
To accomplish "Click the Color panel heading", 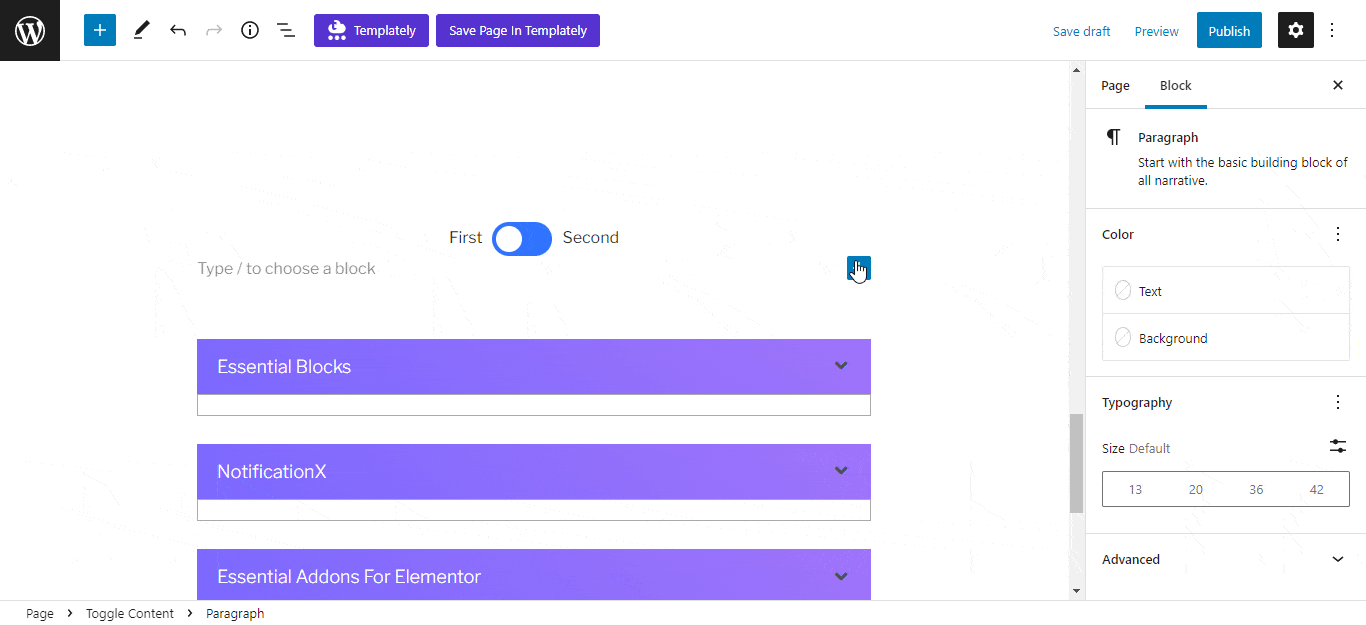I will tap(1118, 234).
